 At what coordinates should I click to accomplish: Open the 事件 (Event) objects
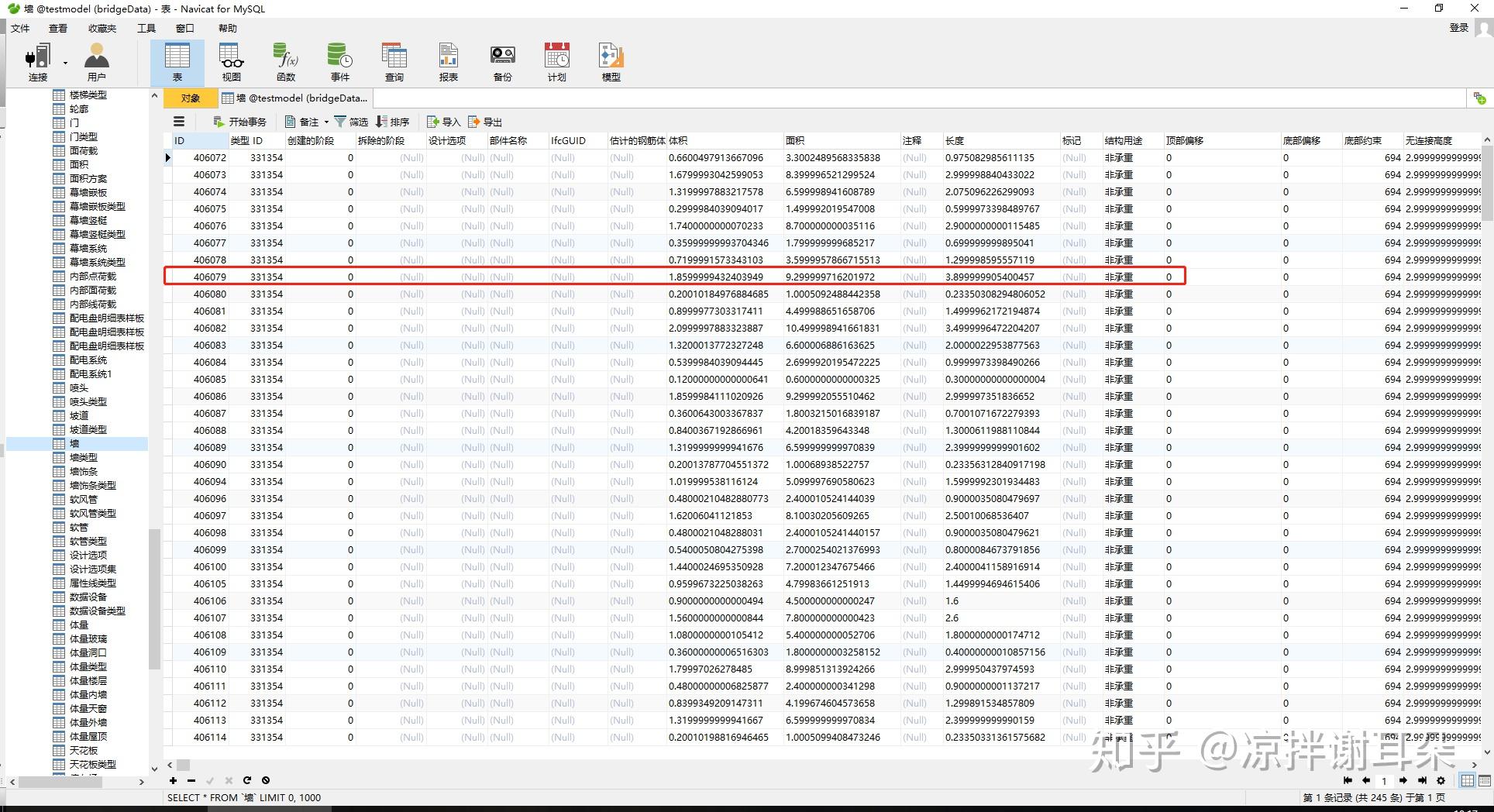coord(340,62)
